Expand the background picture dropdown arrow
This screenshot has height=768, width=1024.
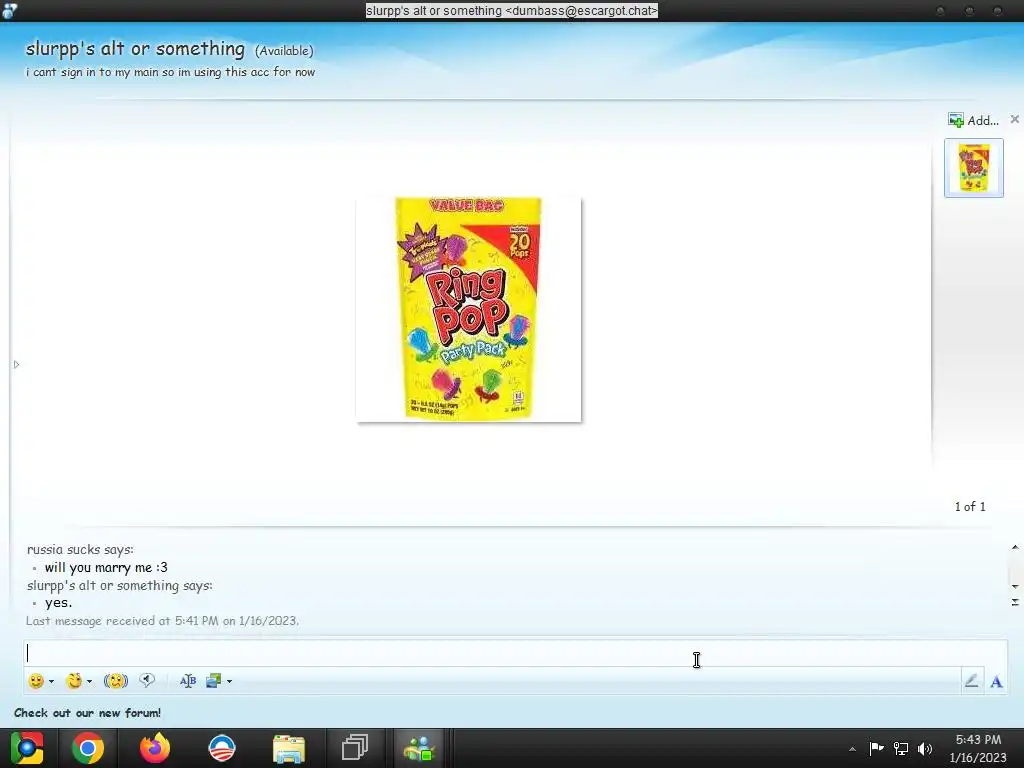coord(229,682)
